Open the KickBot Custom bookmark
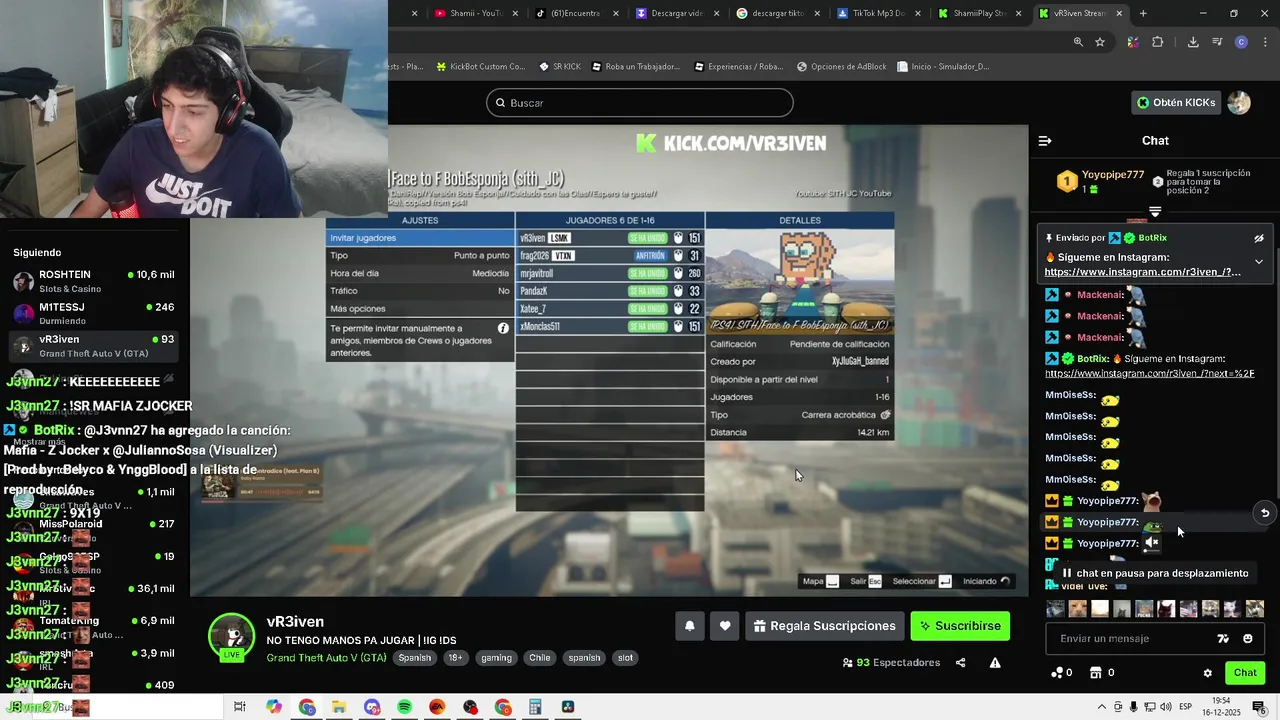Image resolution: width=1280 pixels, height=720 pixels. pos(480,67)
